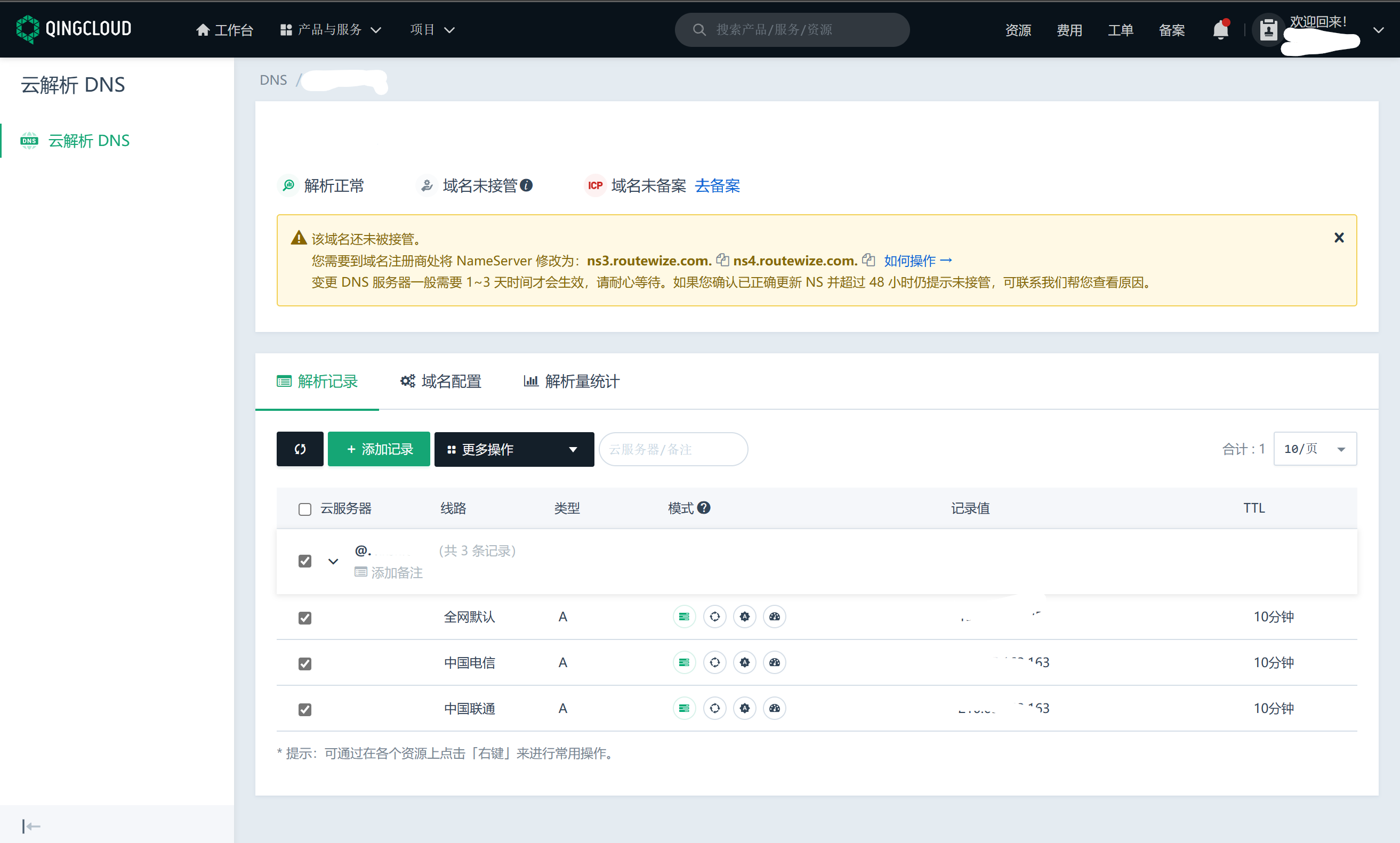Click the 云服务器/备注 filter input field
The image size is (1400, 843).
[673, 449]
